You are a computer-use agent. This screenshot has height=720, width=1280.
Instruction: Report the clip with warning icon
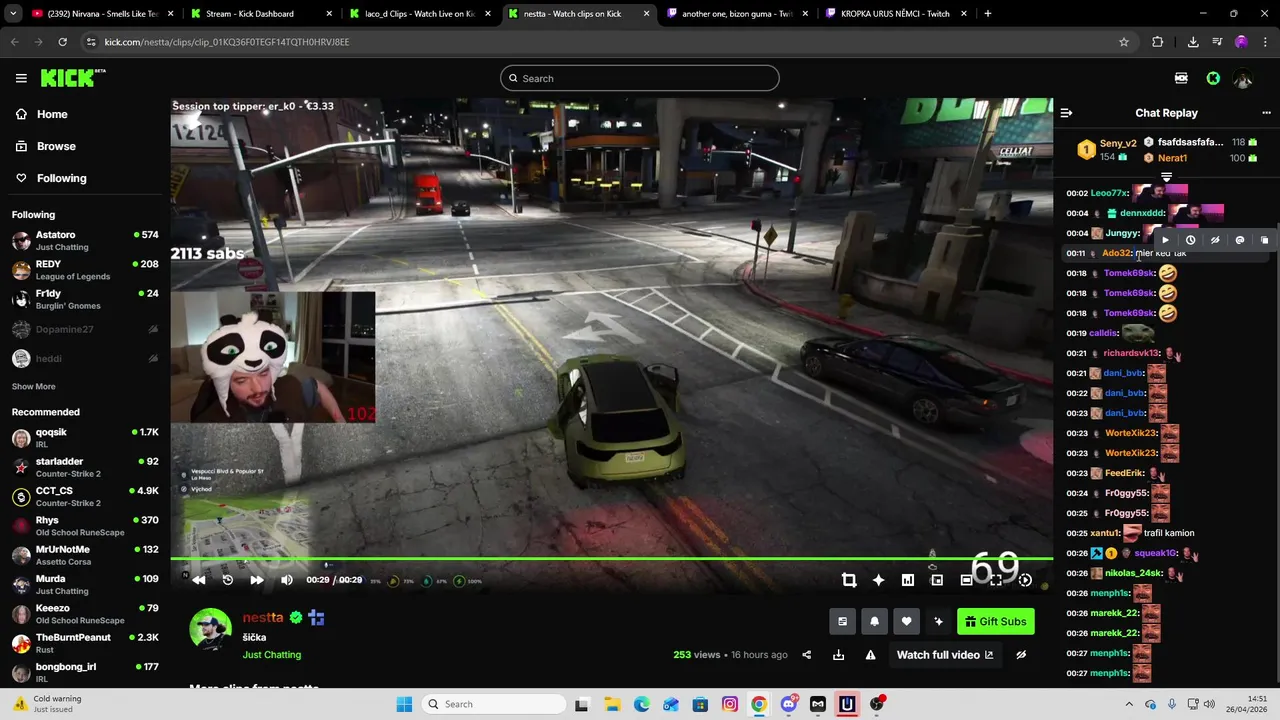point(870,655)
